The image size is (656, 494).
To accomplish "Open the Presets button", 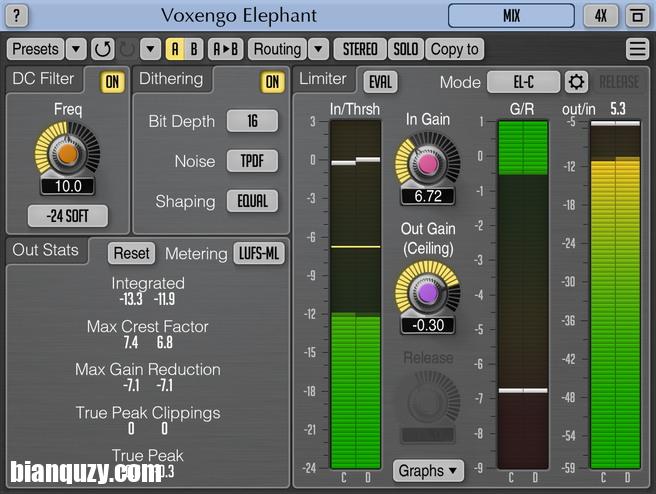I will [x=35, y=49].
